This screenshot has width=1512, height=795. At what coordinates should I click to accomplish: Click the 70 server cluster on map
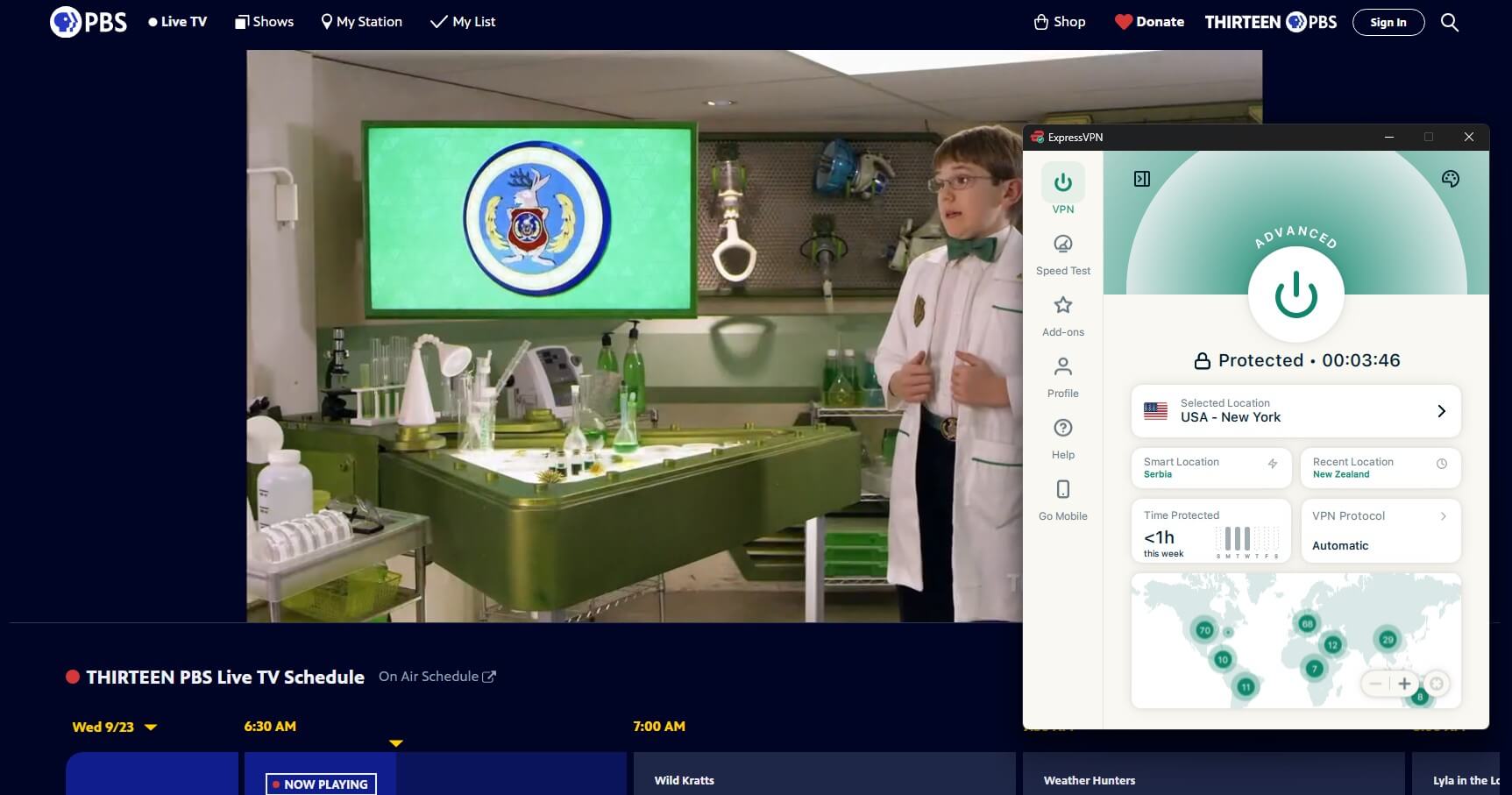(x=1204, y=630)
